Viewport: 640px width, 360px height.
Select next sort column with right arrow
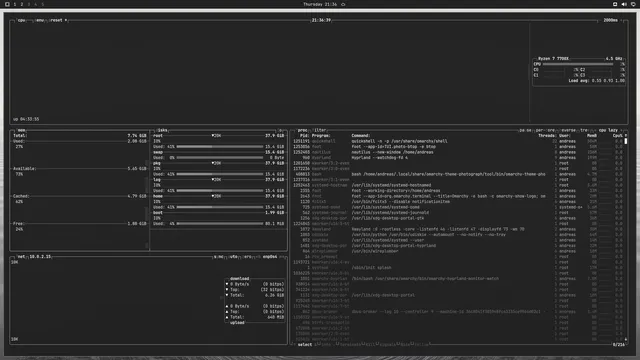pos(622,130)
